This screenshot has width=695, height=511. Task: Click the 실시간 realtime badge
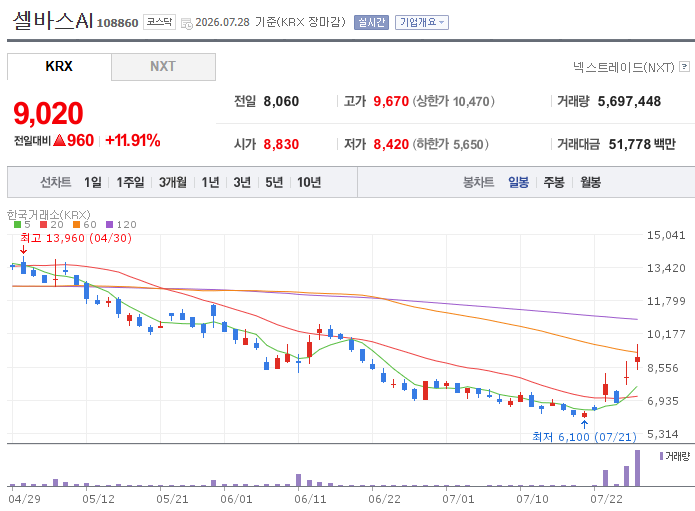coord(371,22)
